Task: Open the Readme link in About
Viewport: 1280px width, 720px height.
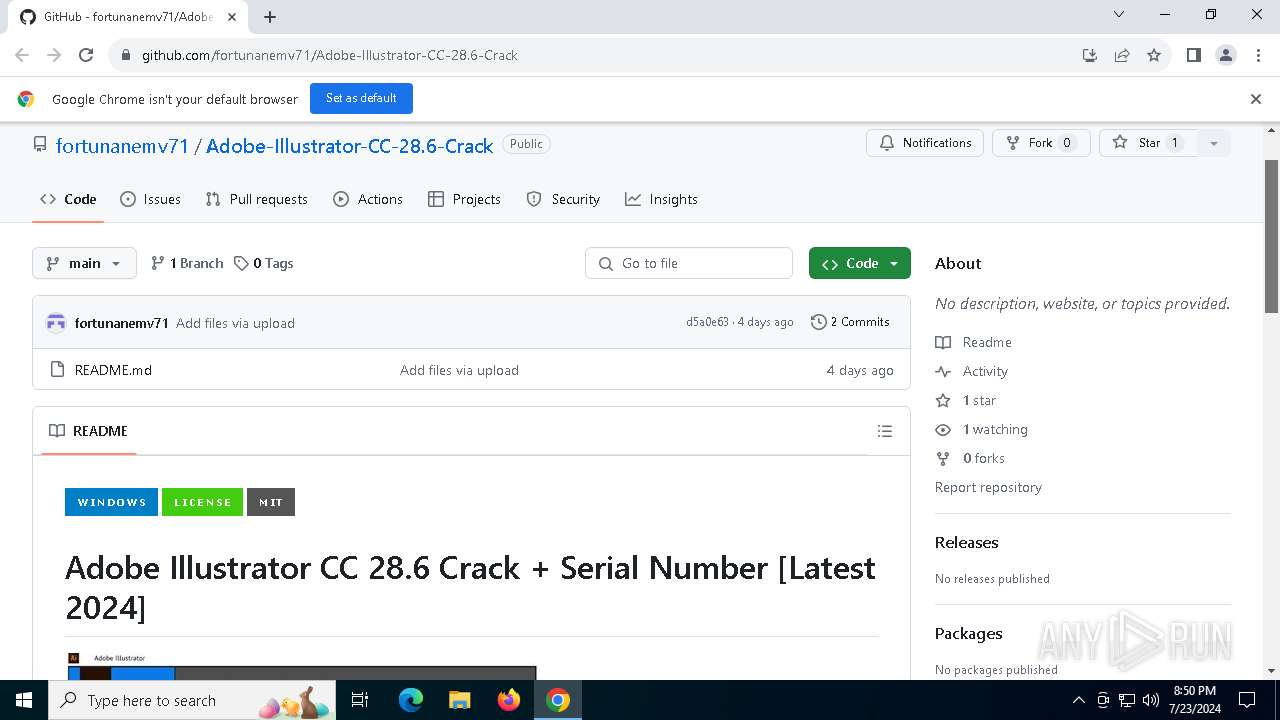Action: point(974,342)
